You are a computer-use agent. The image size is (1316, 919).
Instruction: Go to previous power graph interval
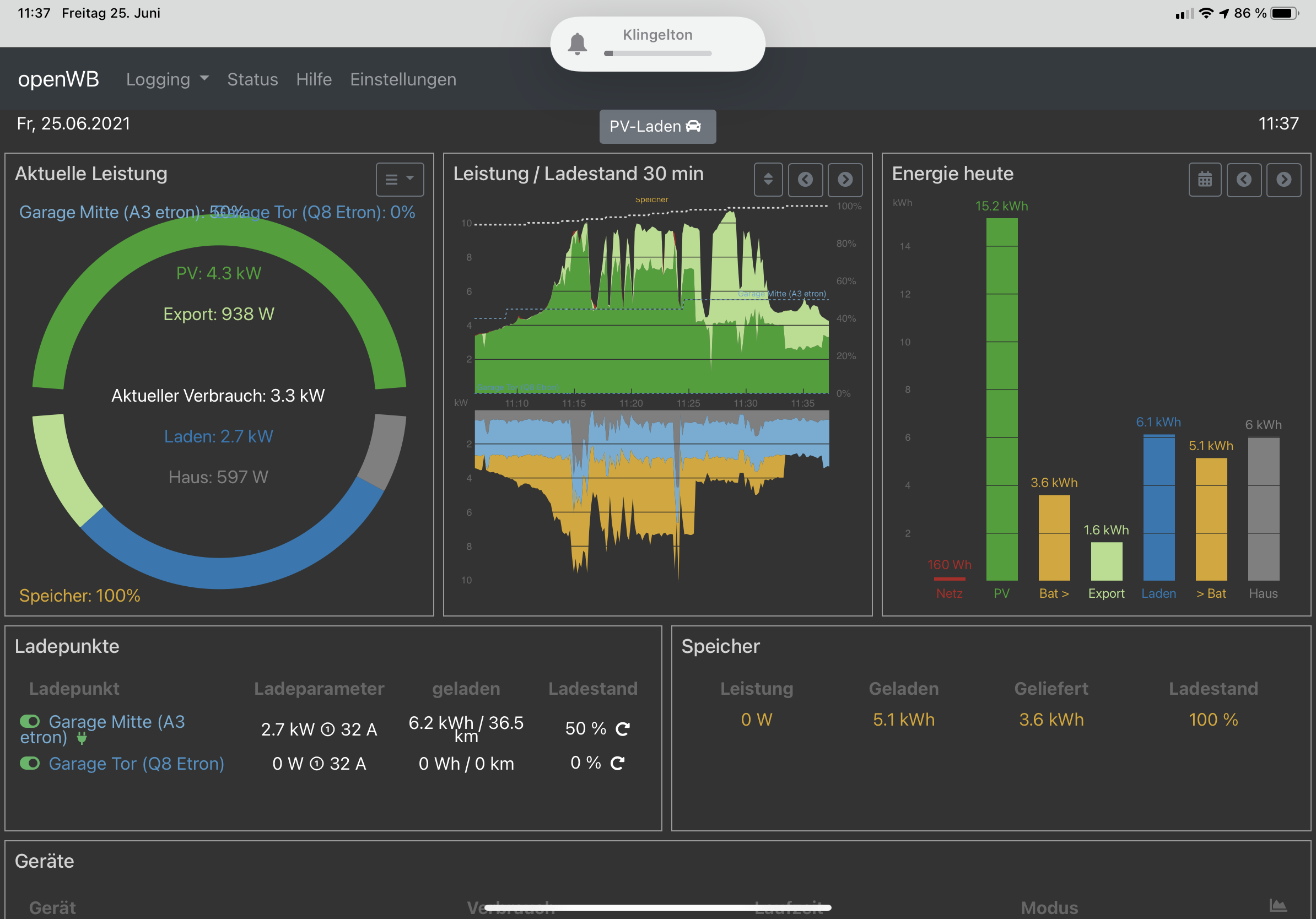coord(805,179)
